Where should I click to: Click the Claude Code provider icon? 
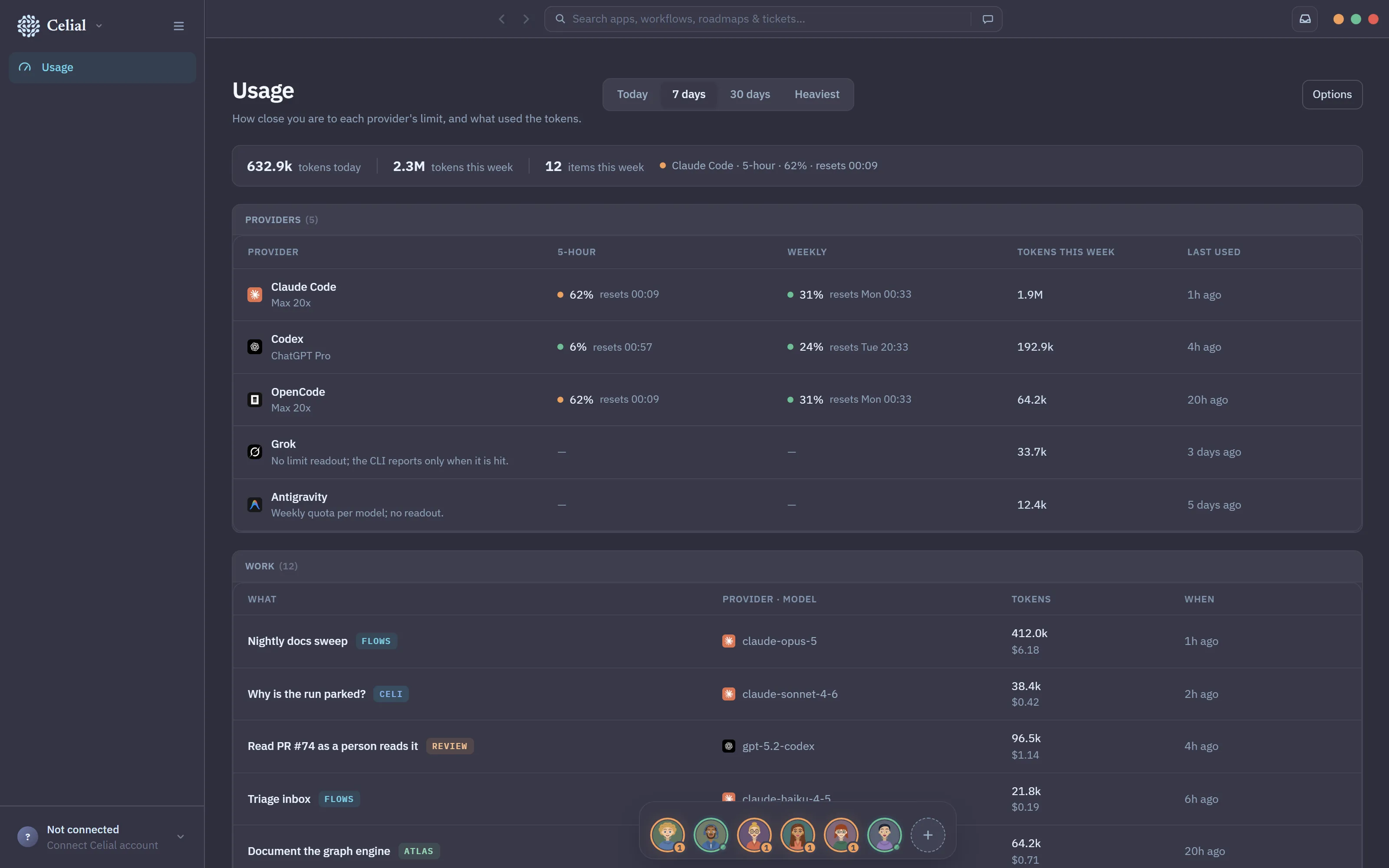tap(255, 295)
